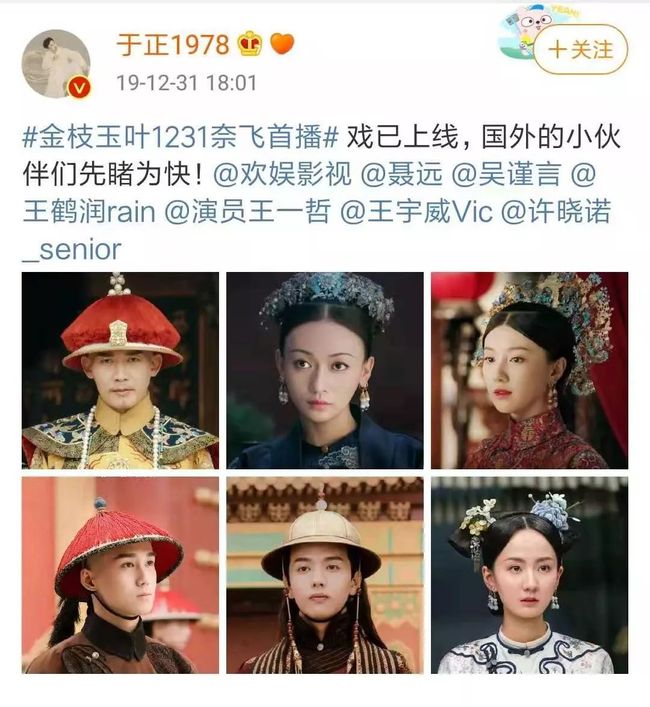This screenshot has height=707, width=650.
Task: Open the @演员王一哲 mention
Action: coord(247,211)
